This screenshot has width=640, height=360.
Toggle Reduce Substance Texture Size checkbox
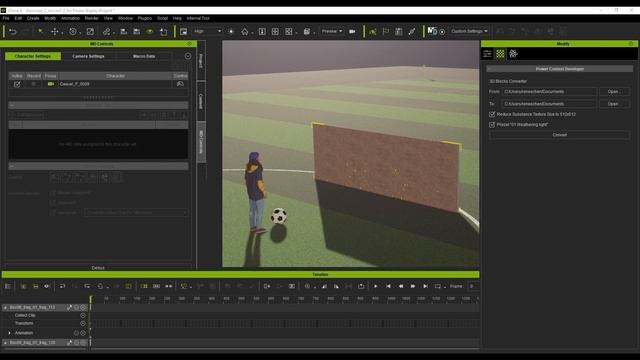tap(492, 114)
